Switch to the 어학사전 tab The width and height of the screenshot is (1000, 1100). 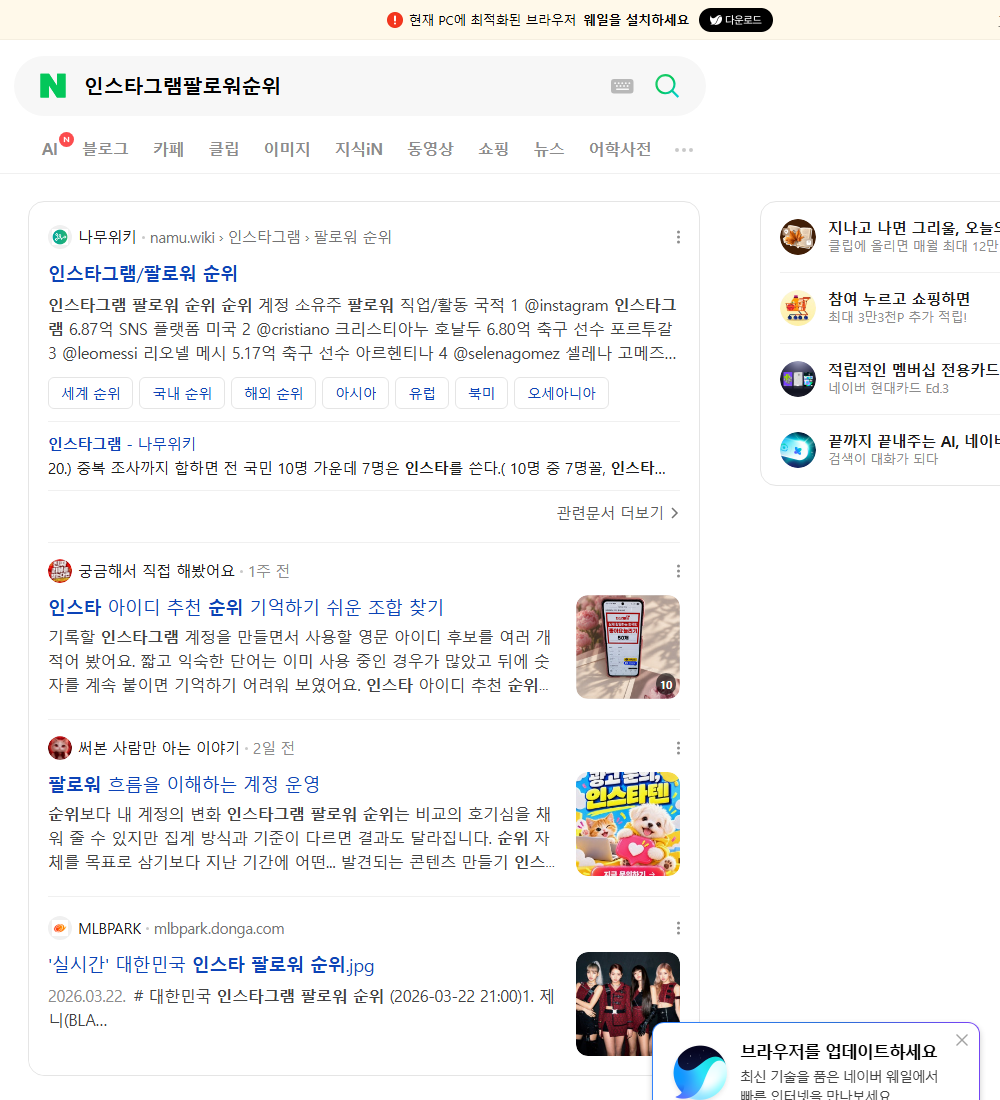click(x=620, y=149)
